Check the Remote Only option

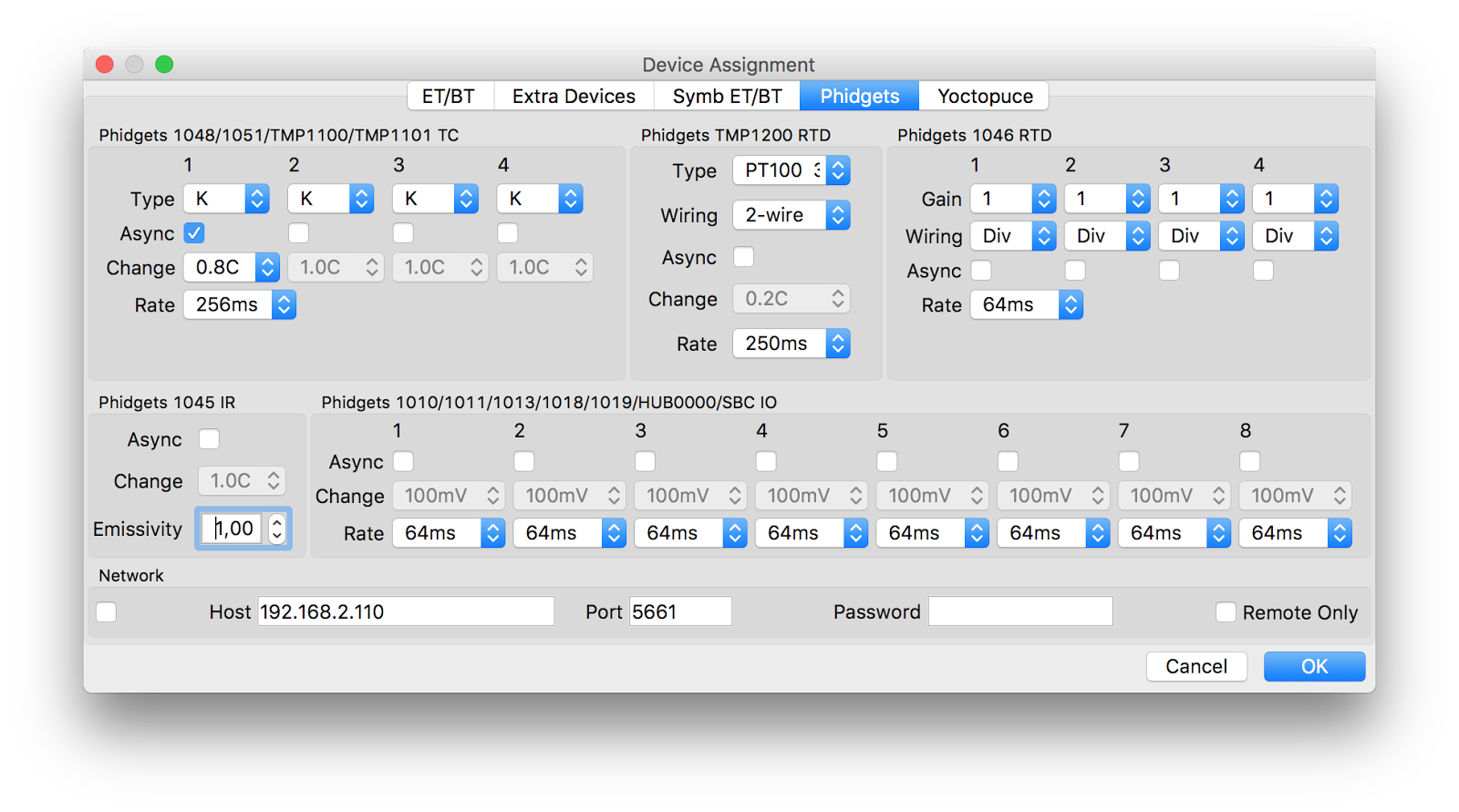pos(1226,612)
